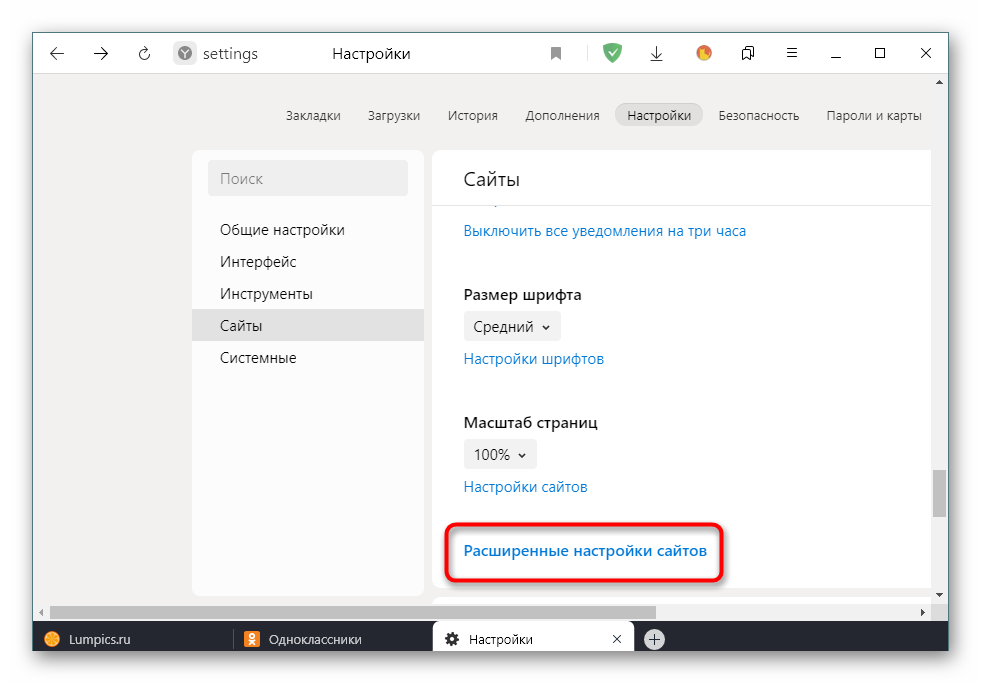Open the Безопасность tab

[x=758, y=115]
